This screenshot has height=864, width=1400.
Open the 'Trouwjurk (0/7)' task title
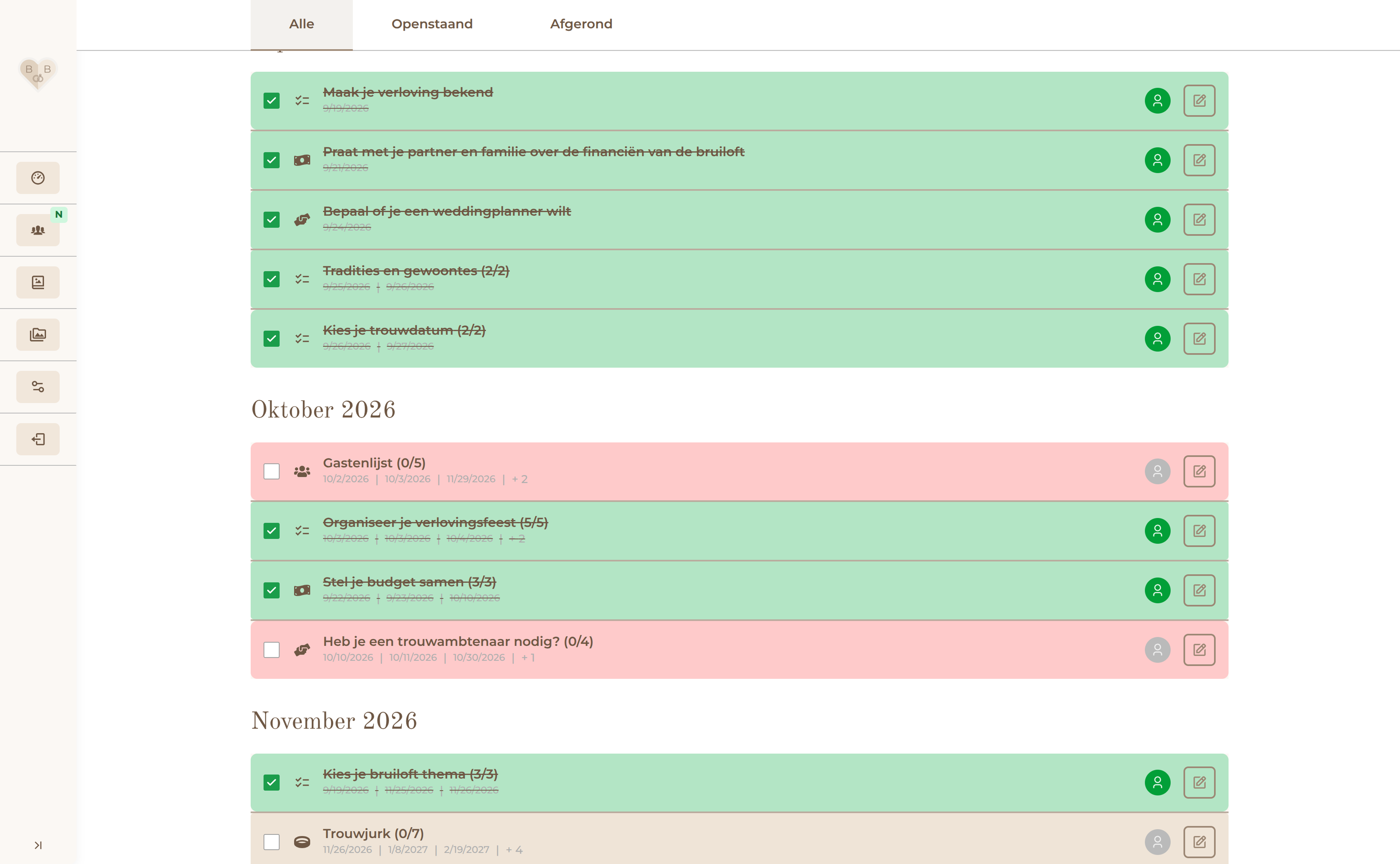tap(373, 834)
